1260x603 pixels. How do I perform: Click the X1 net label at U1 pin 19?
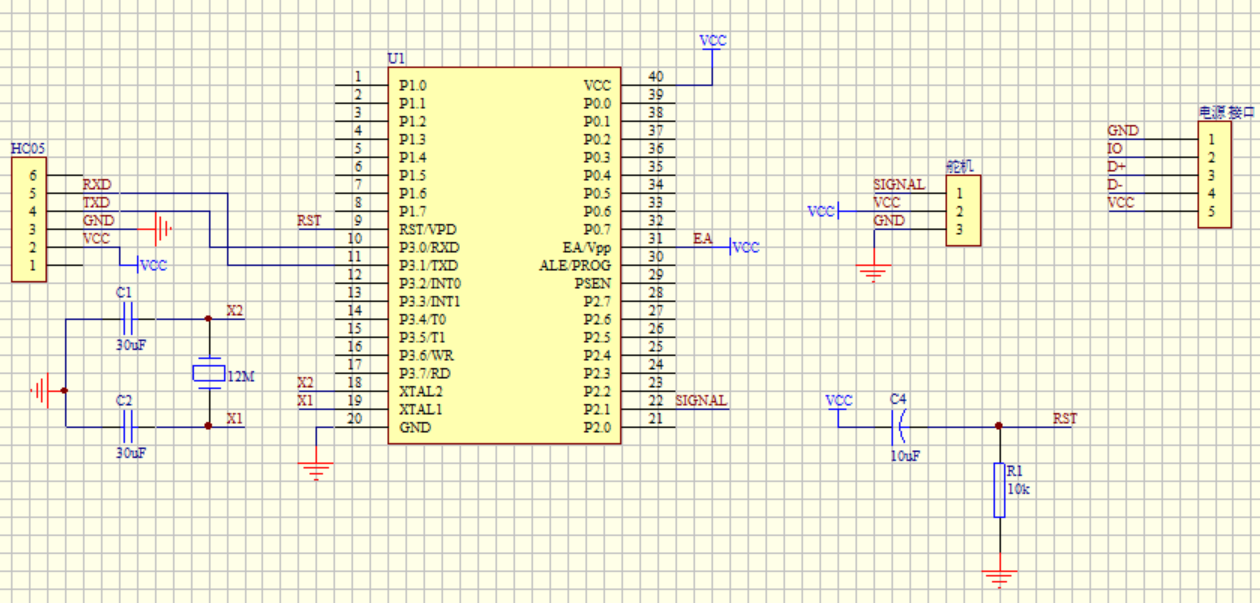coord(306,401)
